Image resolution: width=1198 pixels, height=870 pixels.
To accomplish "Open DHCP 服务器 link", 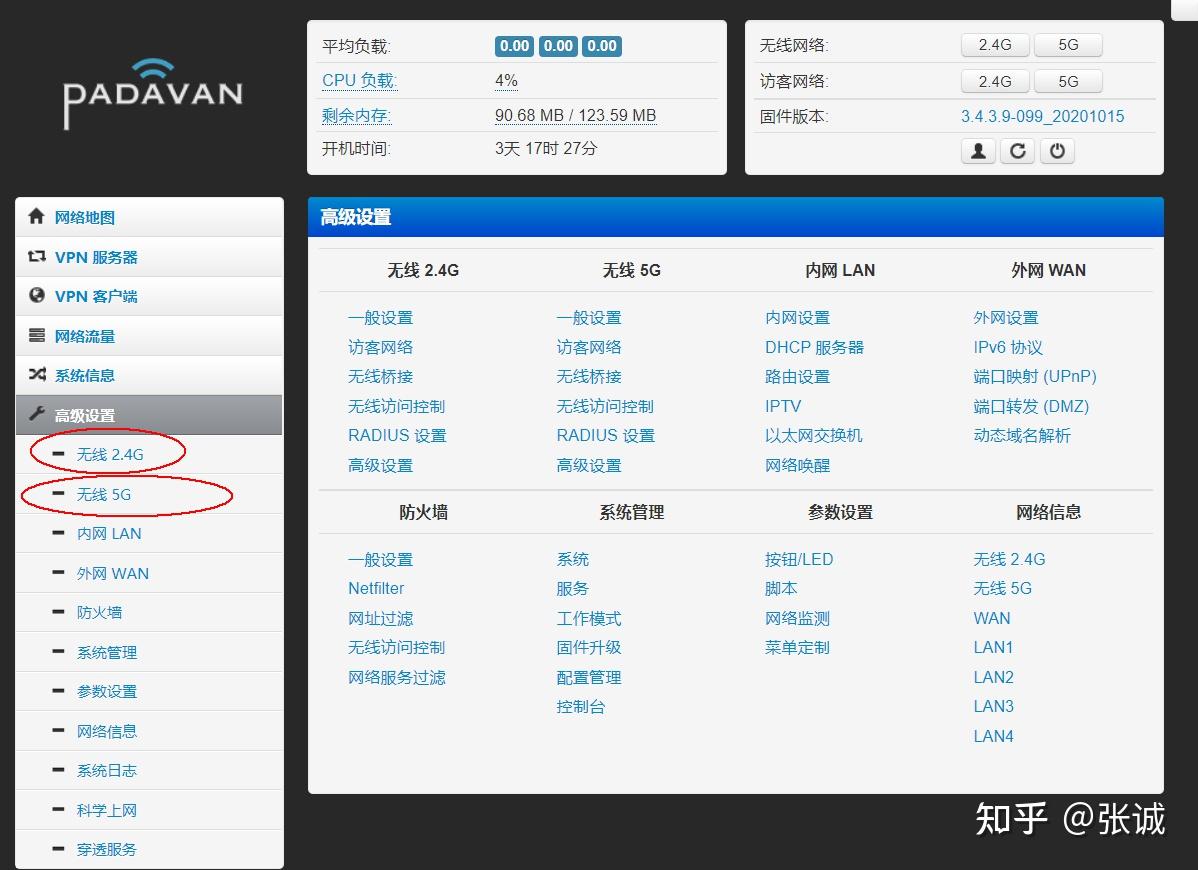I will click(814, 347).
